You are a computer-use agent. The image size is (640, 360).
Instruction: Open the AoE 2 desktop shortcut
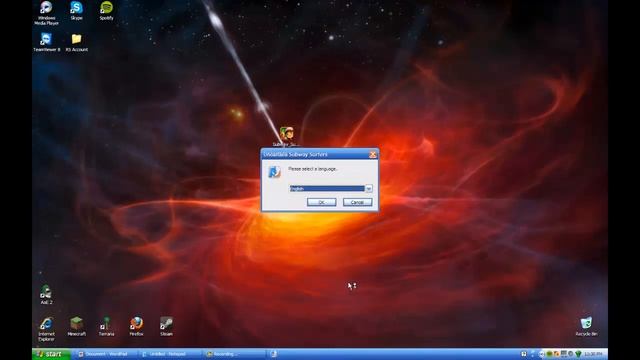pyautogui.click(x=46, y=295)
